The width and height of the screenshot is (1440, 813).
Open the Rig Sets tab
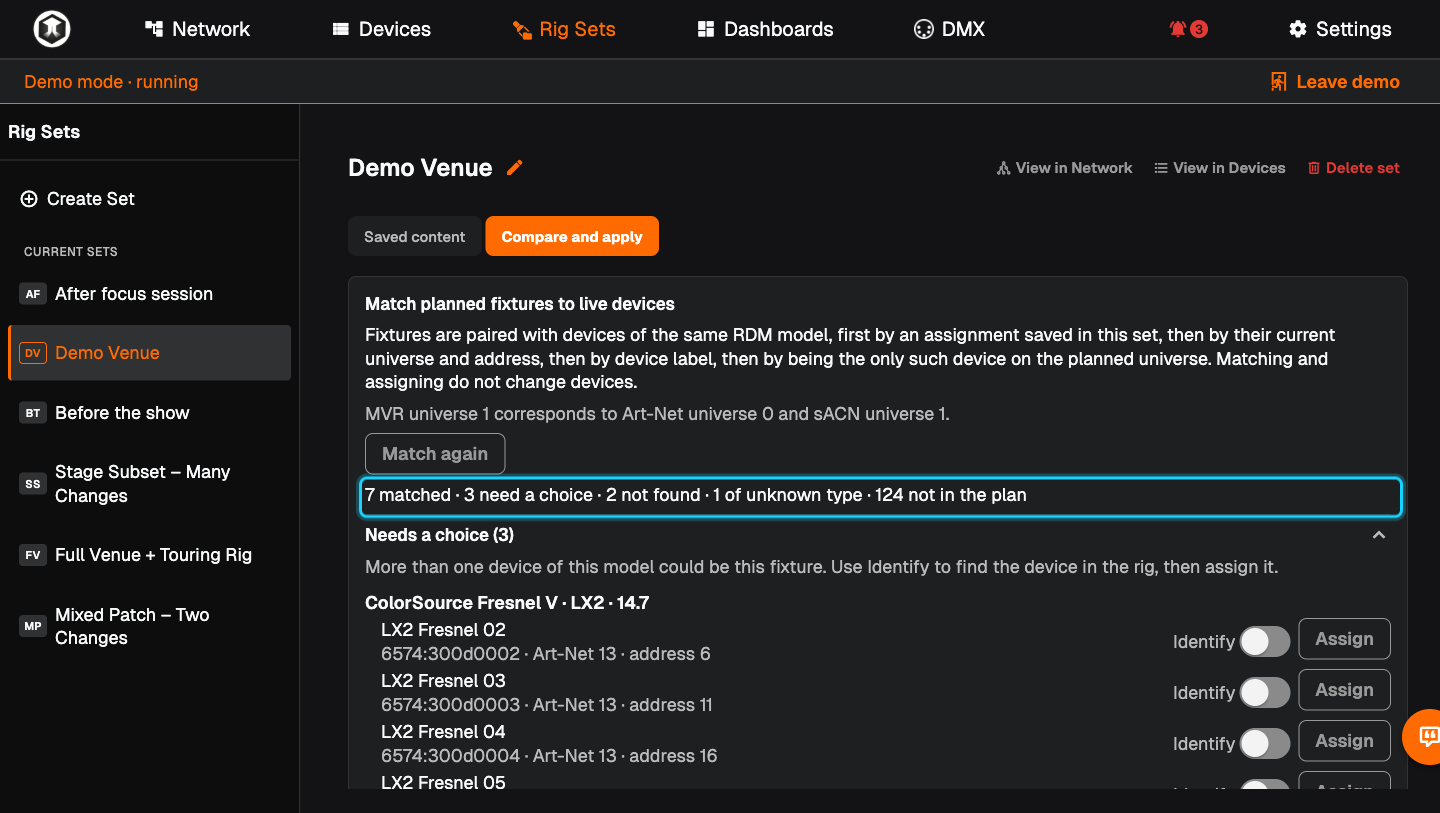(x=564, y=29)
